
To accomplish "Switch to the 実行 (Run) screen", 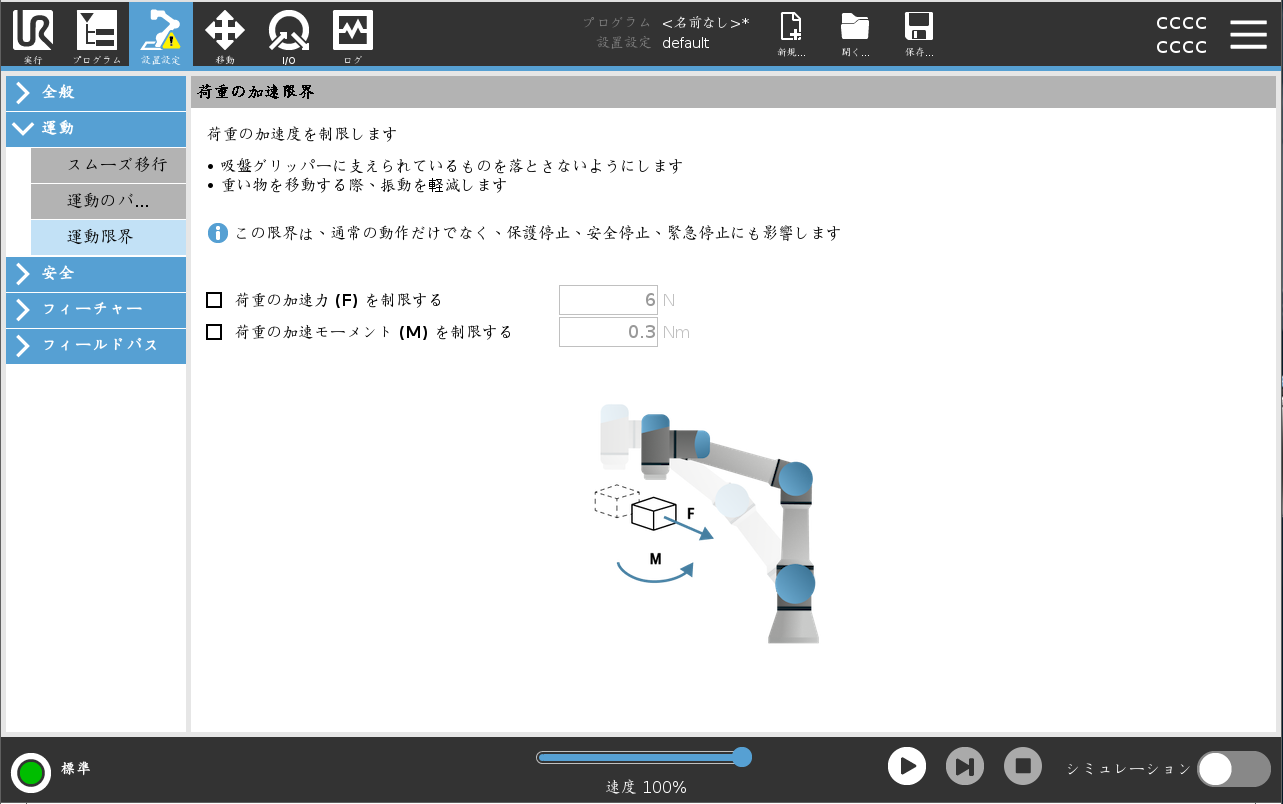I will (x=31, y=34).
